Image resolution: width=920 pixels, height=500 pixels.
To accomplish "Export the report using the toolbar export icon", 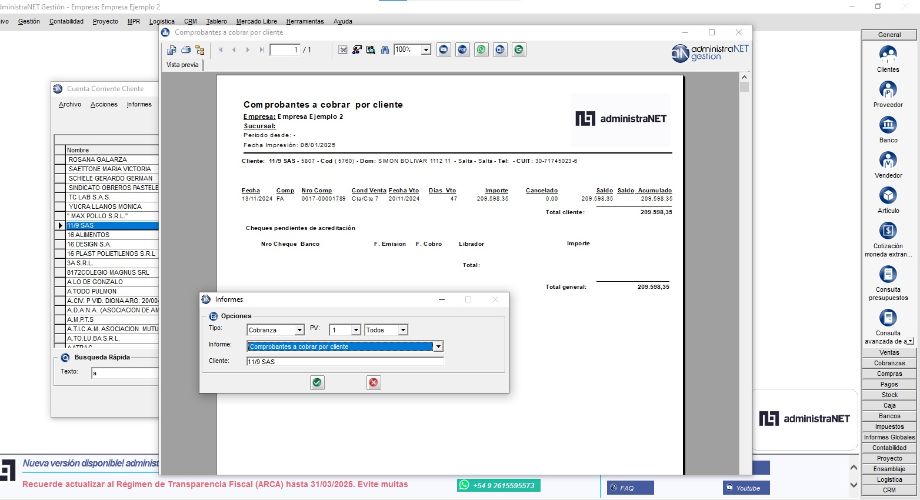I will 171,50.
